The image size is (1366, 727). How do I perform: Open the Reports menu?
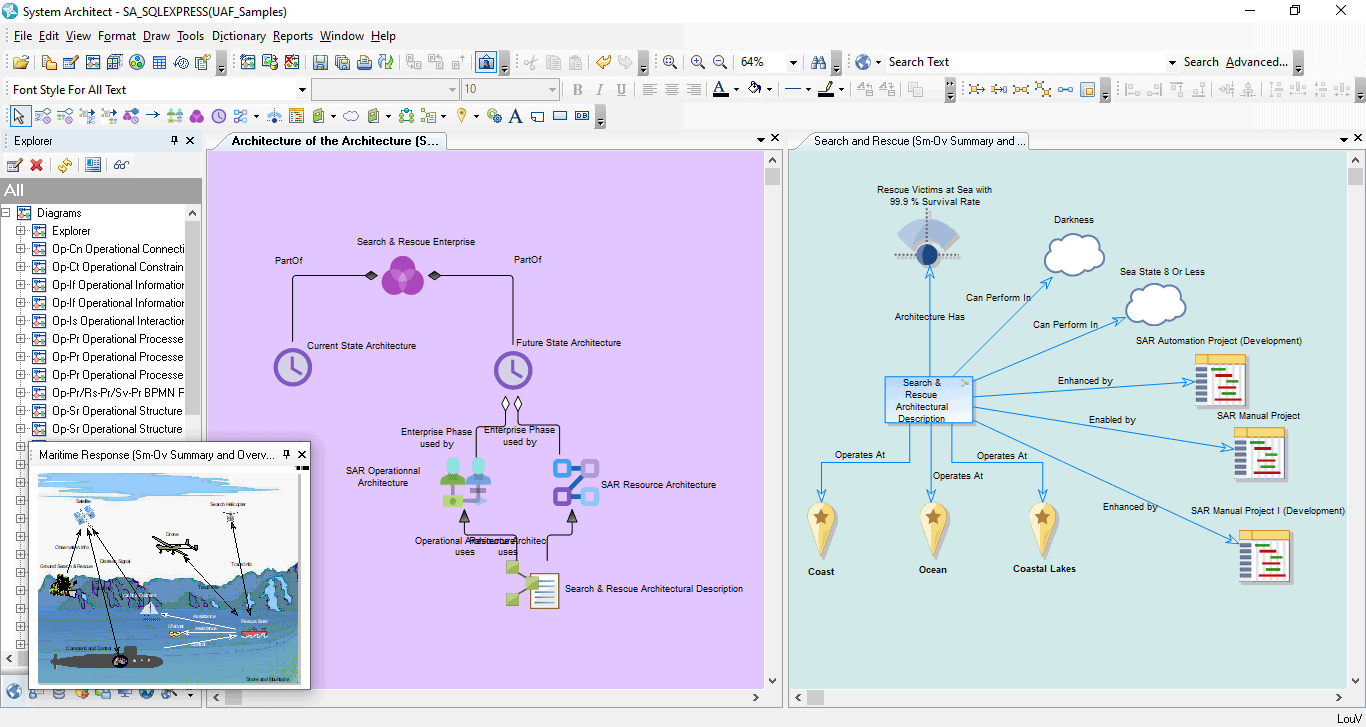pos(293,36)
